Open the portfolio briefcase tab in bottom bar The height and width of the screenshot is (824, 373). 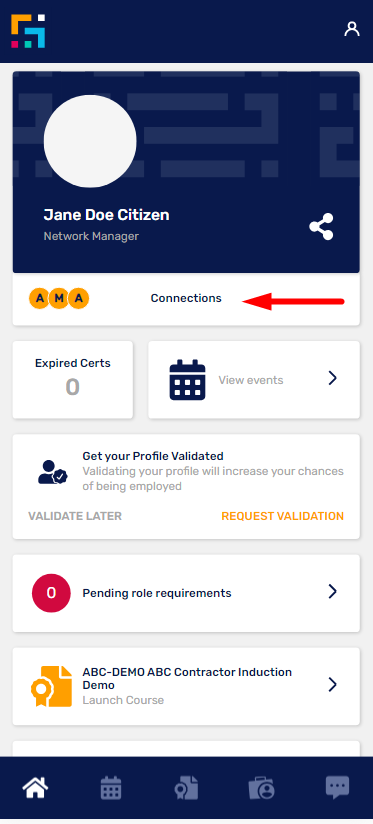pyautogui.click(x=262, y=789)
